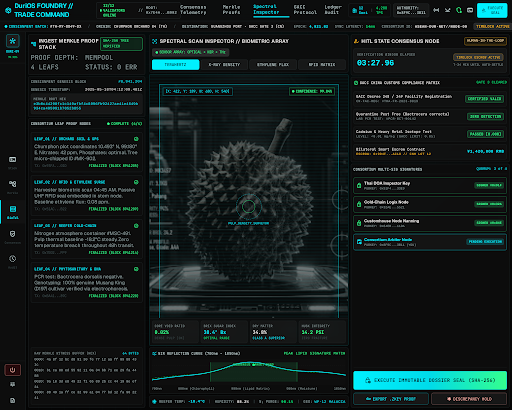
Task: Click the Core Void Ratio metric card
Action: pyautogui.click(x=175, y=332)
